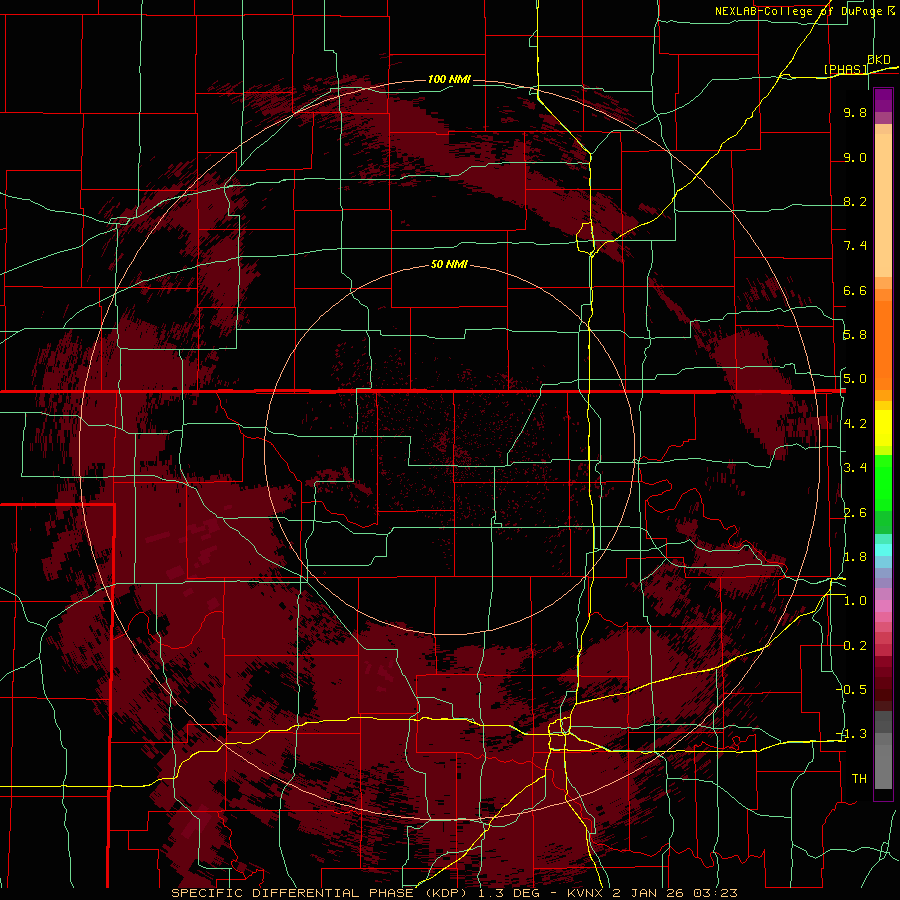Click "SPECIFIC DIFFERENTIAL PHASE" in the bottom caption
Image resolution: width=900 pixels, height=900 pixels.
[x=292, y=893]
